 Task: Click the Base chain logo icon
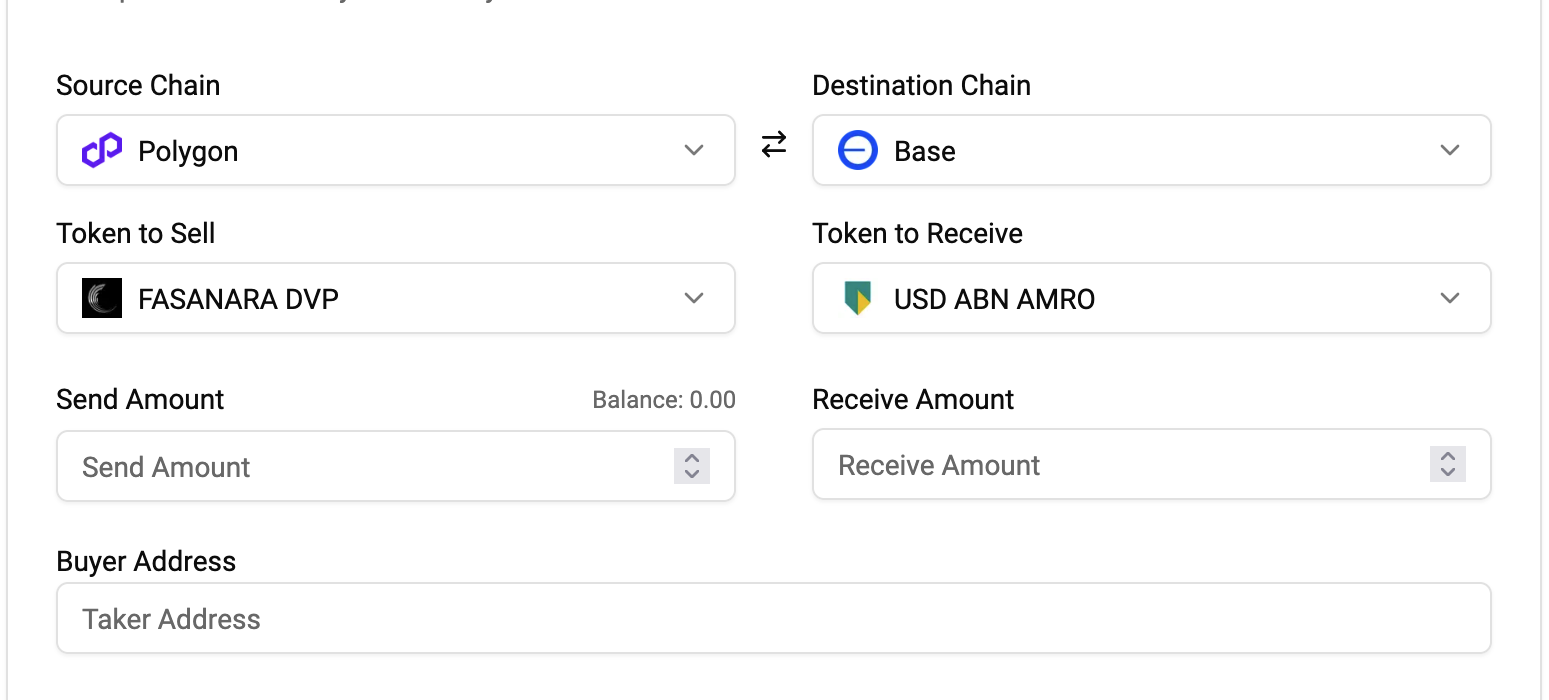858,151
